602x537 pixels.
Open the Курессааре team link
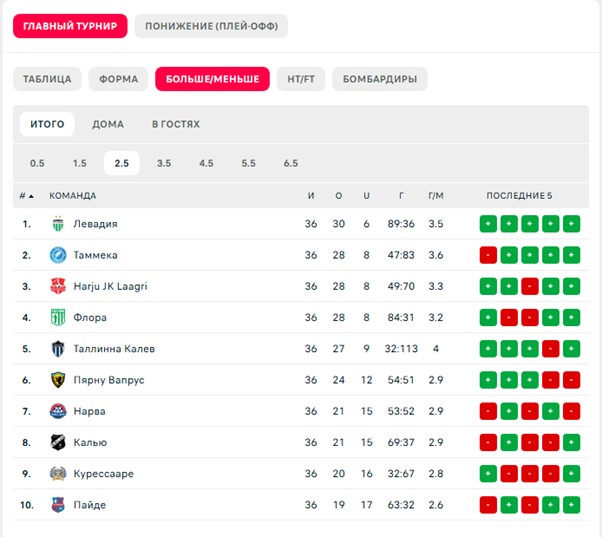(x=104, y=474)
